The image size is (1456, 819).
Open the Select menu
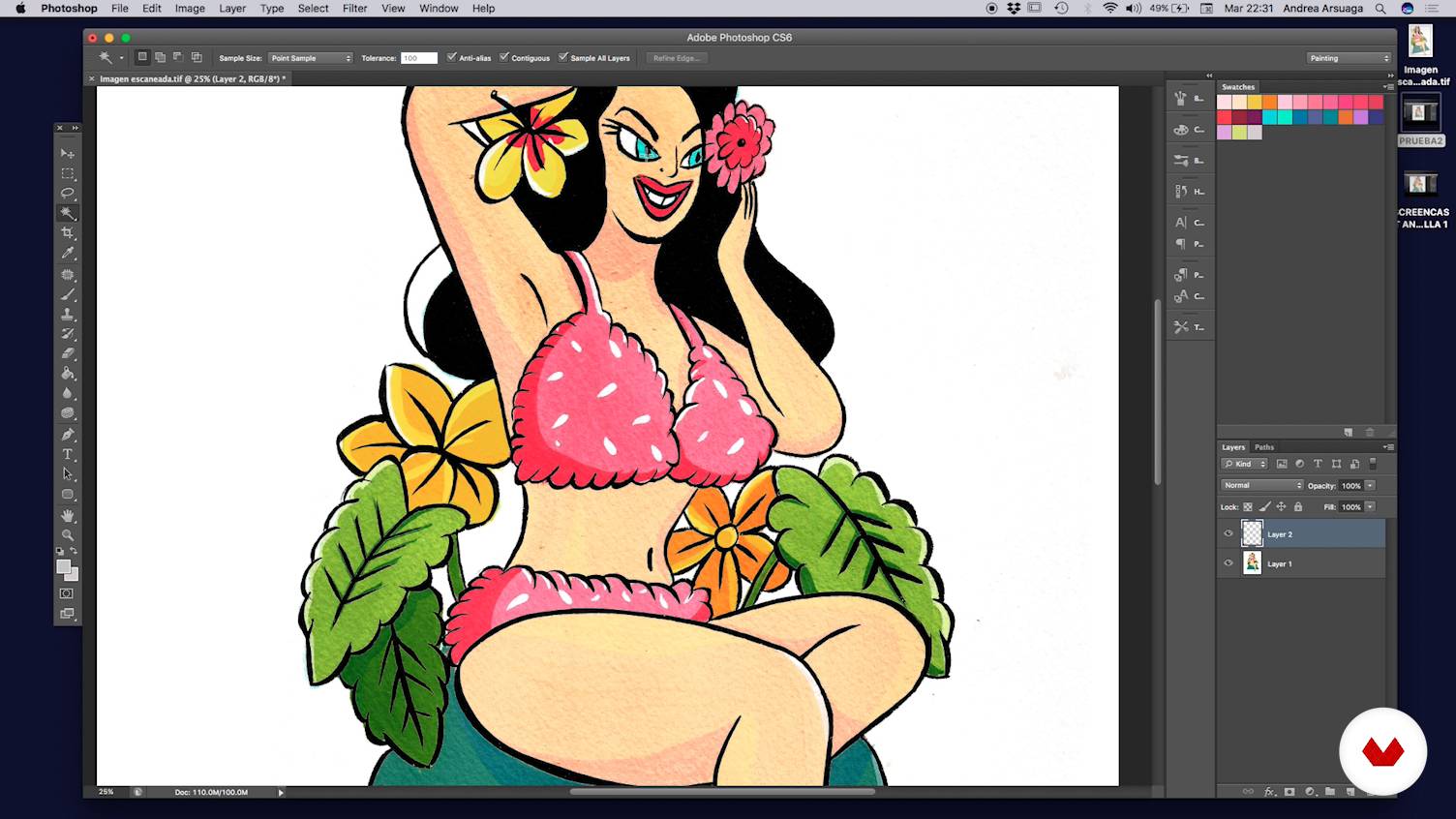(x=313, y=8)
